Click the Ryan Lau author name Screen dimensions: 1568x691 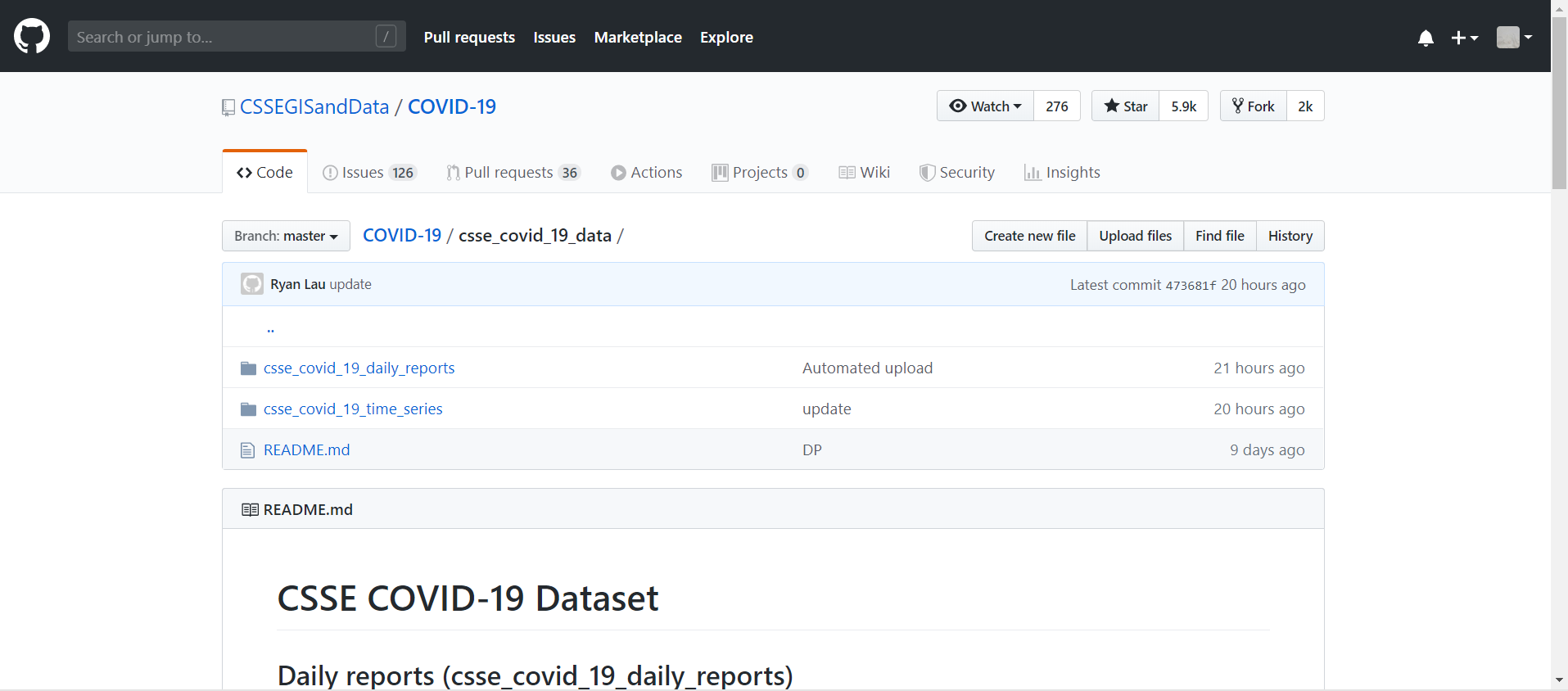pos(298,284)
